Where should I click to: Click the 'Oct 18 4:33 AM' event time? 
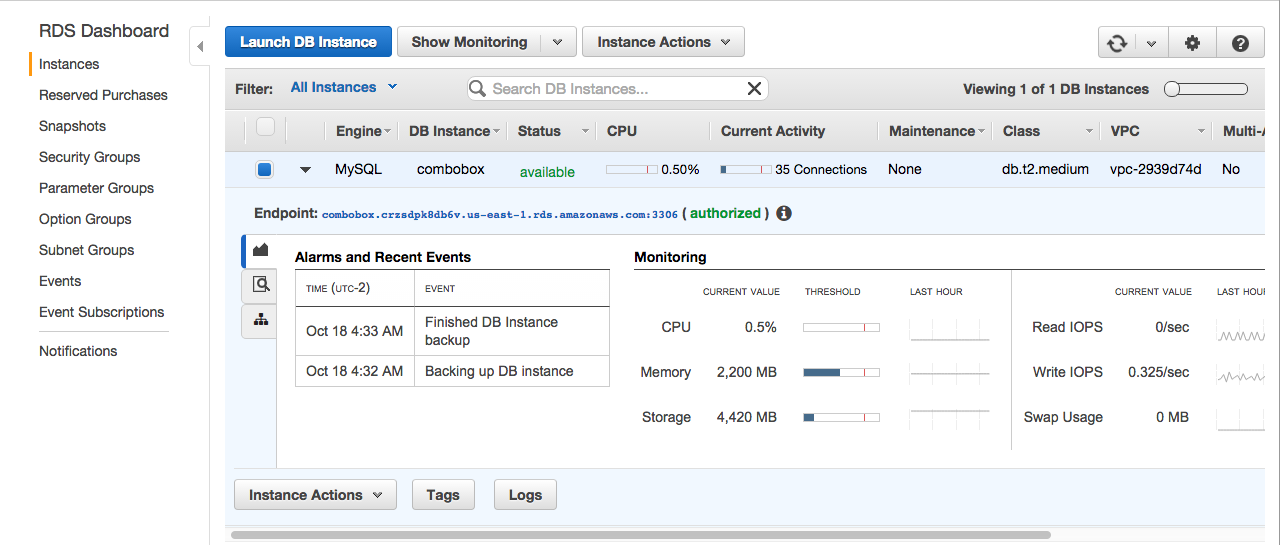click(355, 331)
